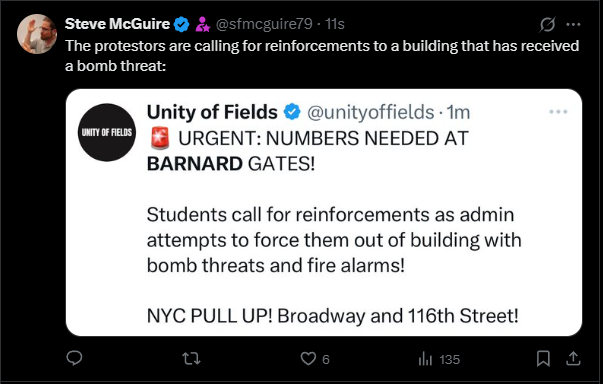Open three-dot menu on quoted tweet
This screenshot has height=384, width=603.
pyautogui.click(x=558, y=112)
